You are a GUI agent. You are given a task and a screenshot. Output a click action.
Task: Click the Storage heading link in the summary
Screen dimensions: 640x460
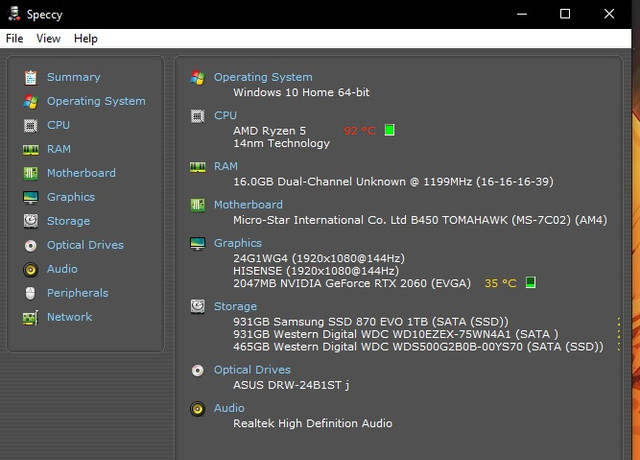pyautogui.click(x=236, y=307)
